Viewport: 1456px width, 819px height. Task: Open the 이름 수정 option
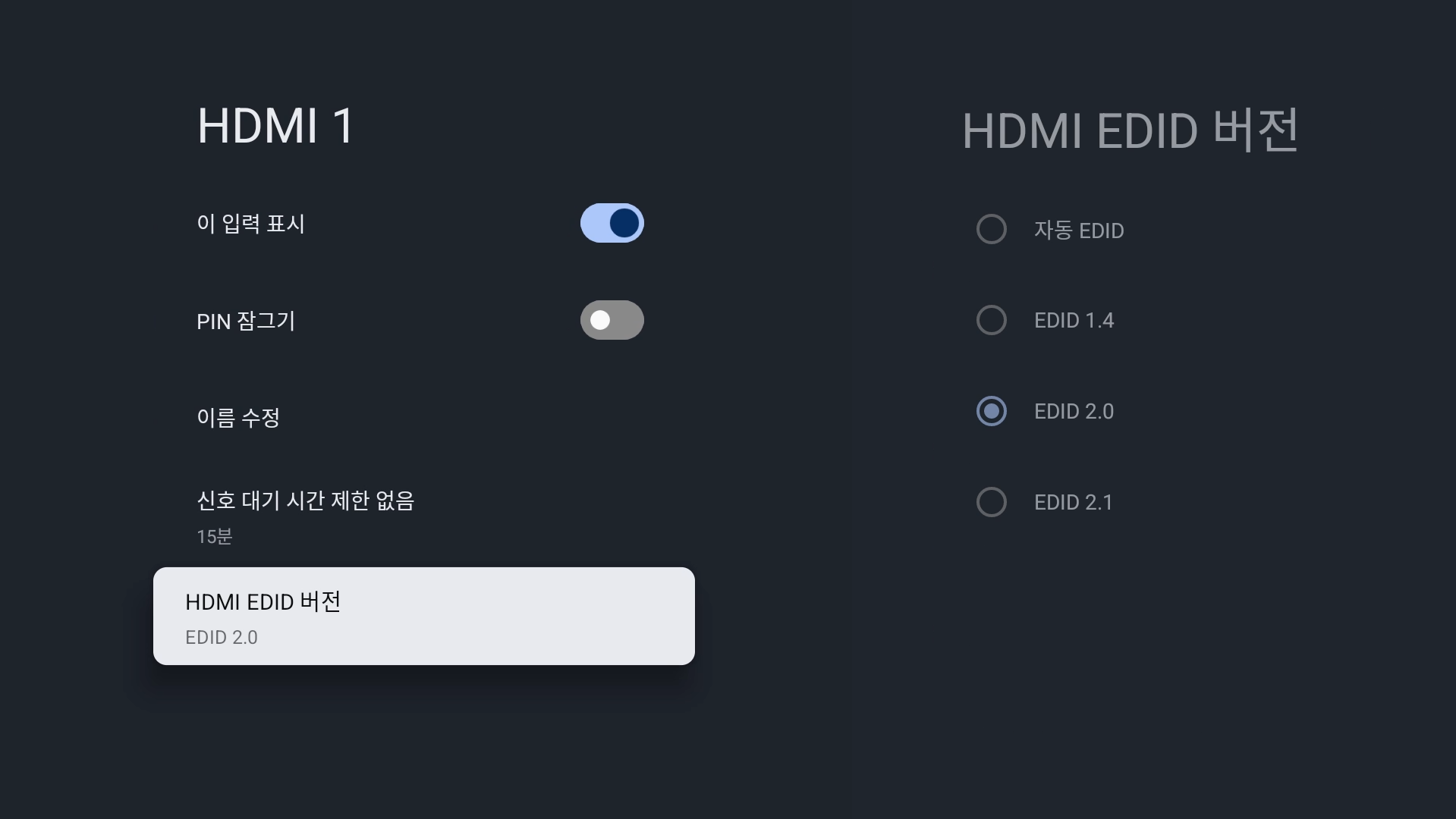pos(238,418)
